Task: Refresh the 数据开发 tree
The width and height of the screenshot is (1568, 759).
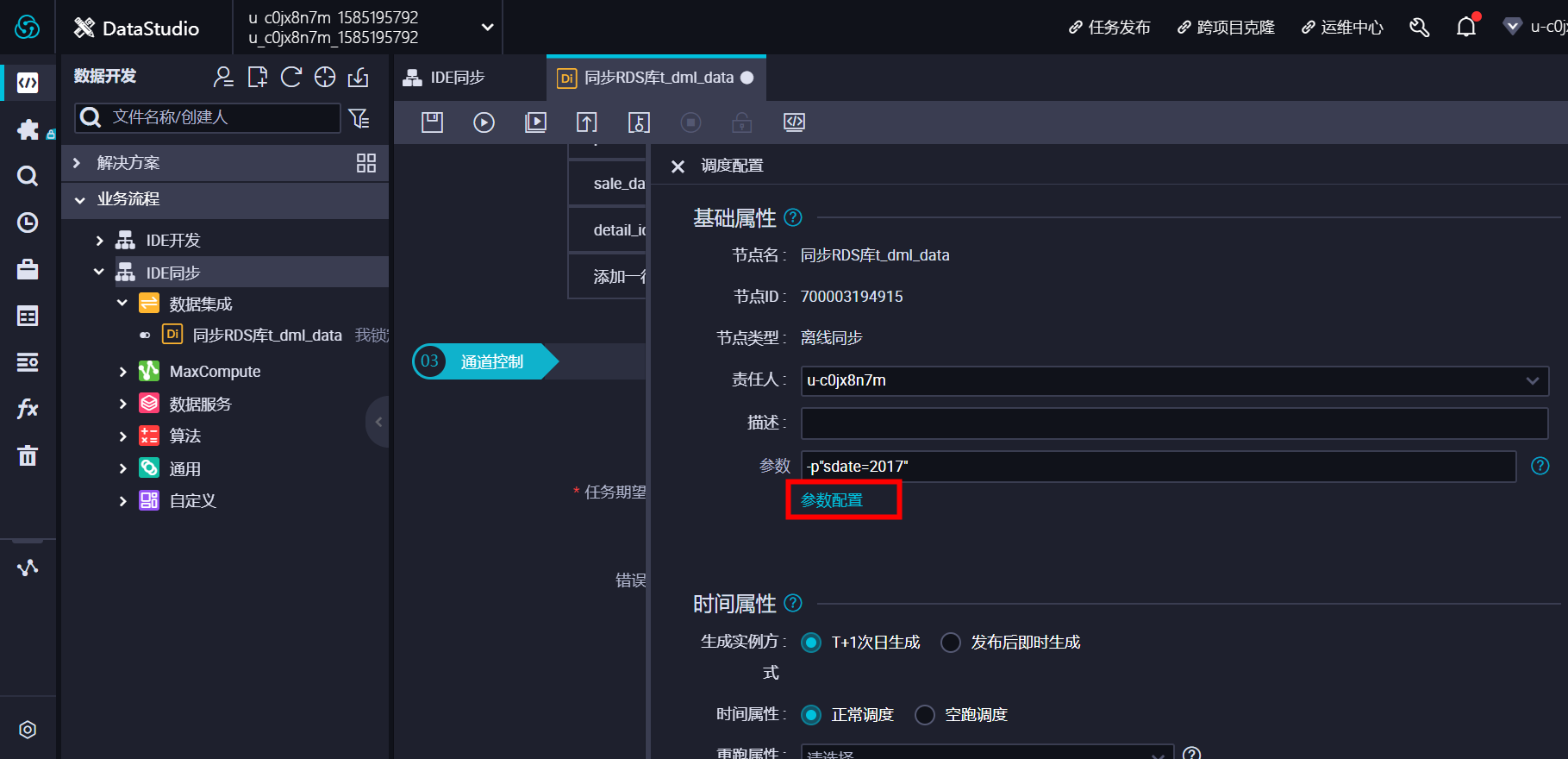Action: (x=291, y=77)
